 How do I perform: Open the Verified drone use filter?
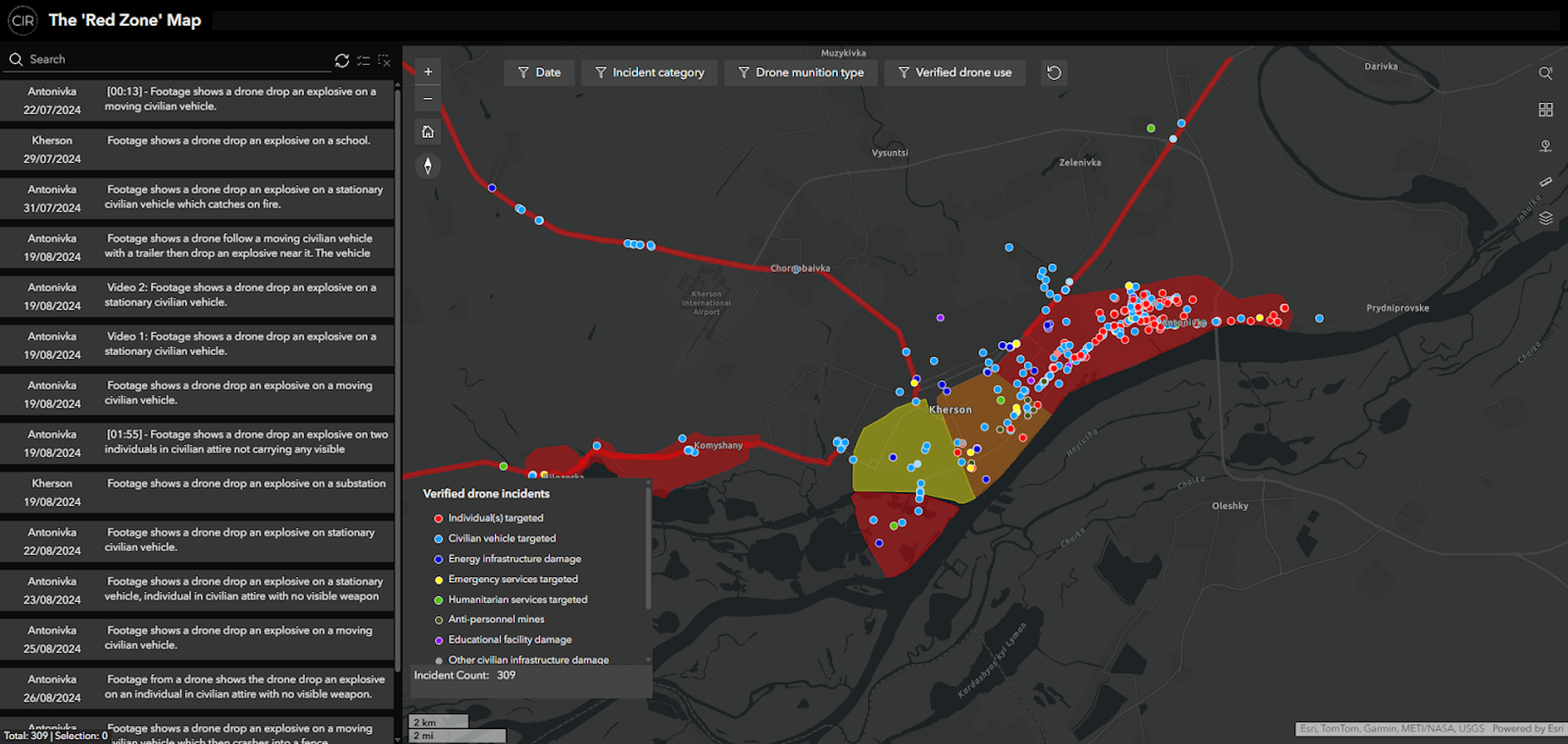tap(954, 73)
